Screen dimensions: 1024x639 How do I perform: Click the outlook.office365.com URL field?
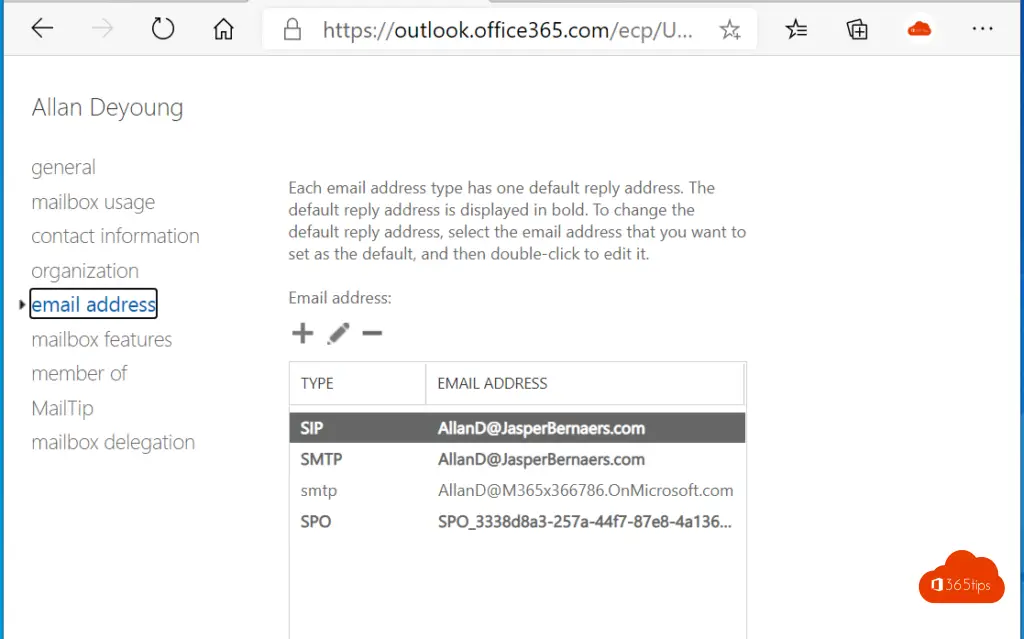(507, 29)
